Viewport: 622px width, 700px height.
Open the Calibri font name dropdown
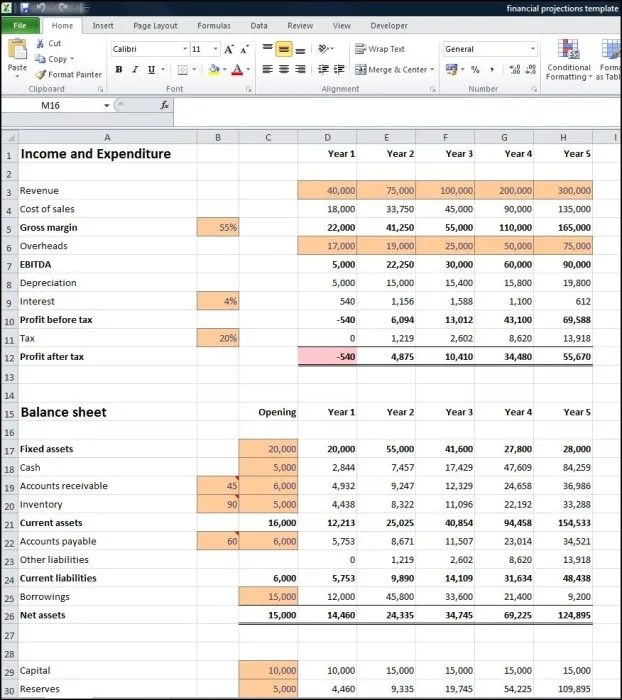185,49
